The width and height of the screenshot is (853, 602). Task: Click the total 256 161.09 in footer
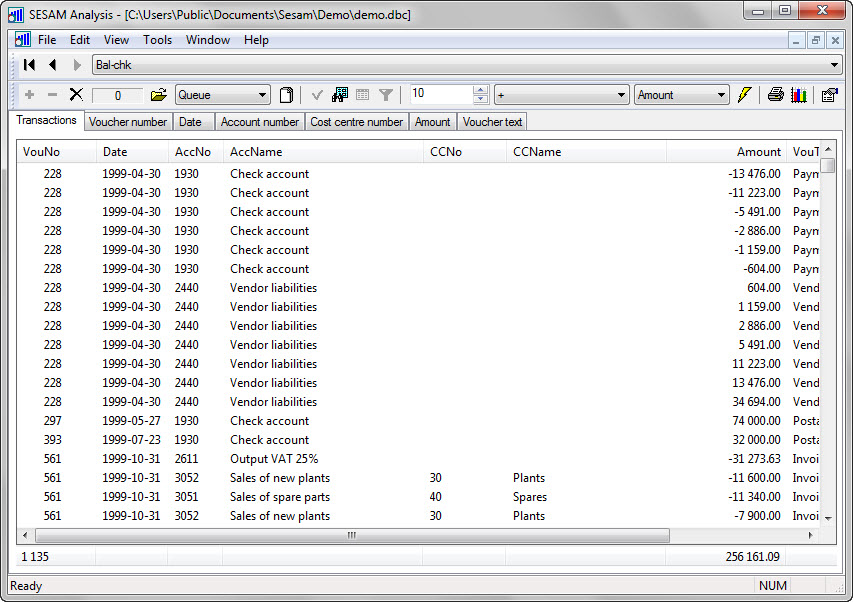(752, 557)
